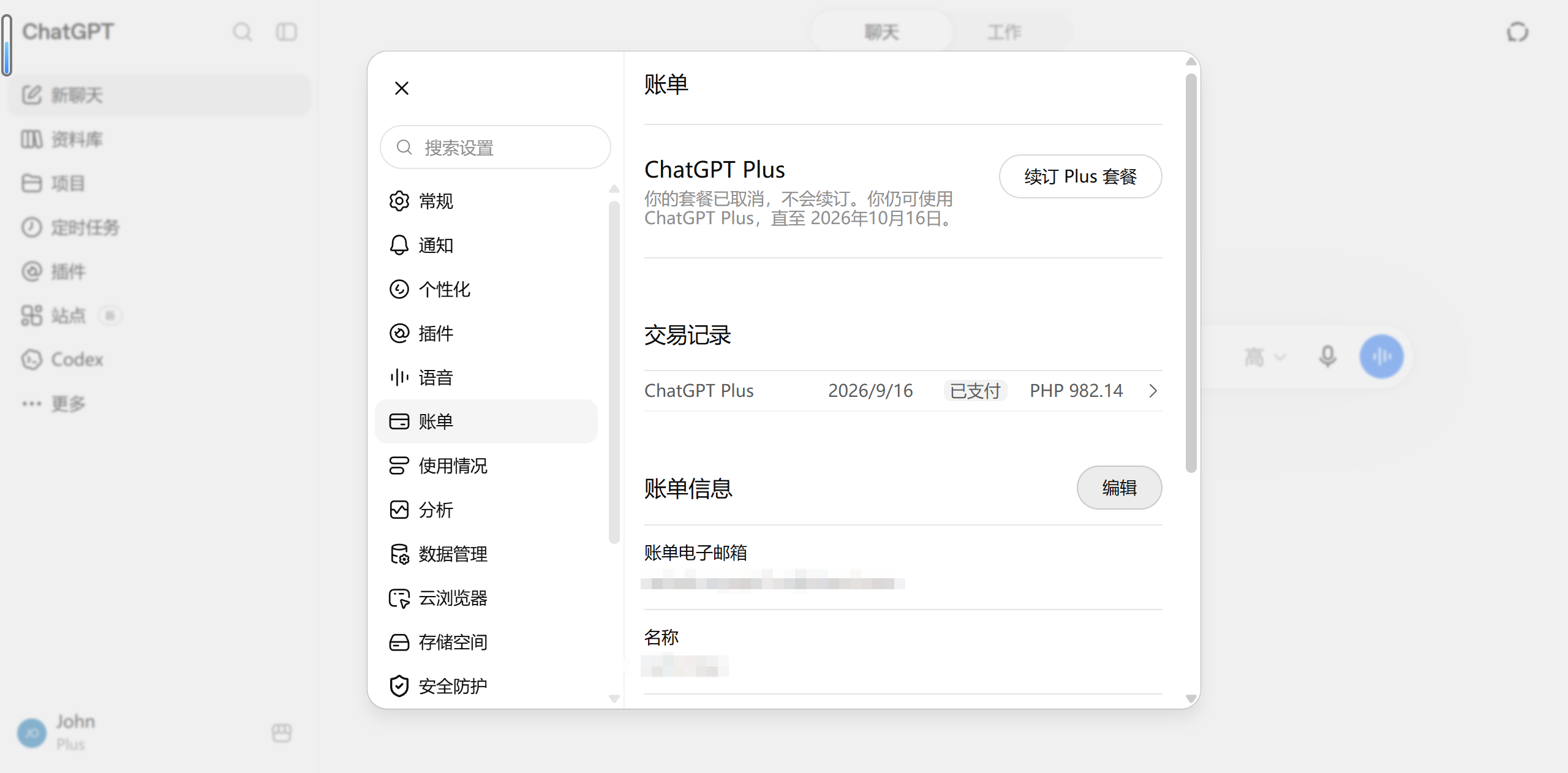Start voice mode with the blue waveform button
This screenshot has height=773, width=1568.
(x=1382, y=356)
